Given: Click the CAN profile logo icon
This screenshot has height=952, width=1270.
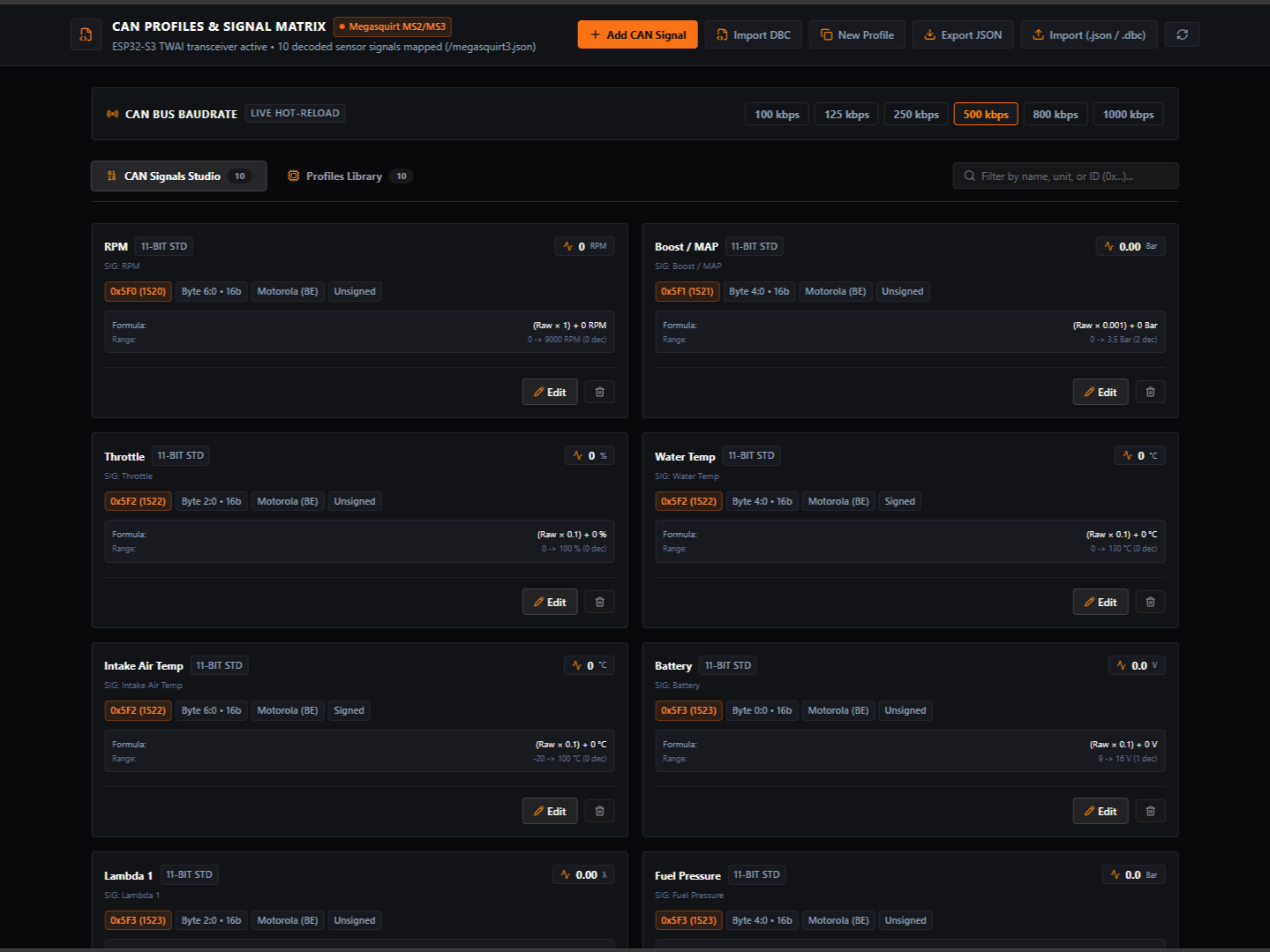Looking at the screenshot, I should click(x=86, y=34).
